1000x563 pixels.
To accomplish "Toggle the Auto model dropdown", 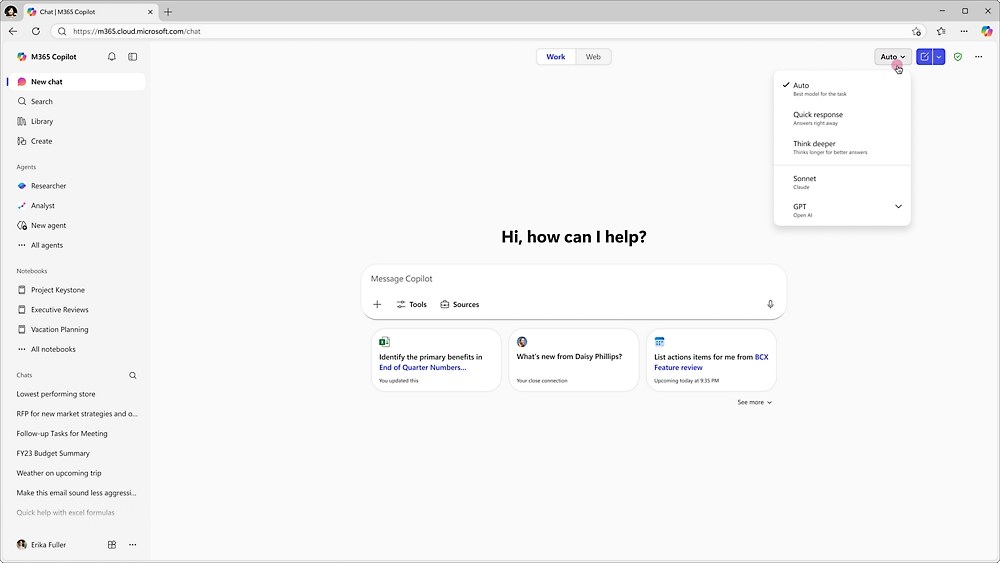I will coord(892,57).
